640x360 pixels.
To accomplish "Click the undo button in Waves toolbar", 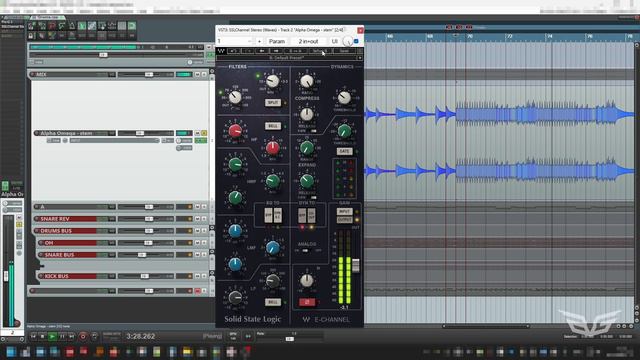I will 233,51.
